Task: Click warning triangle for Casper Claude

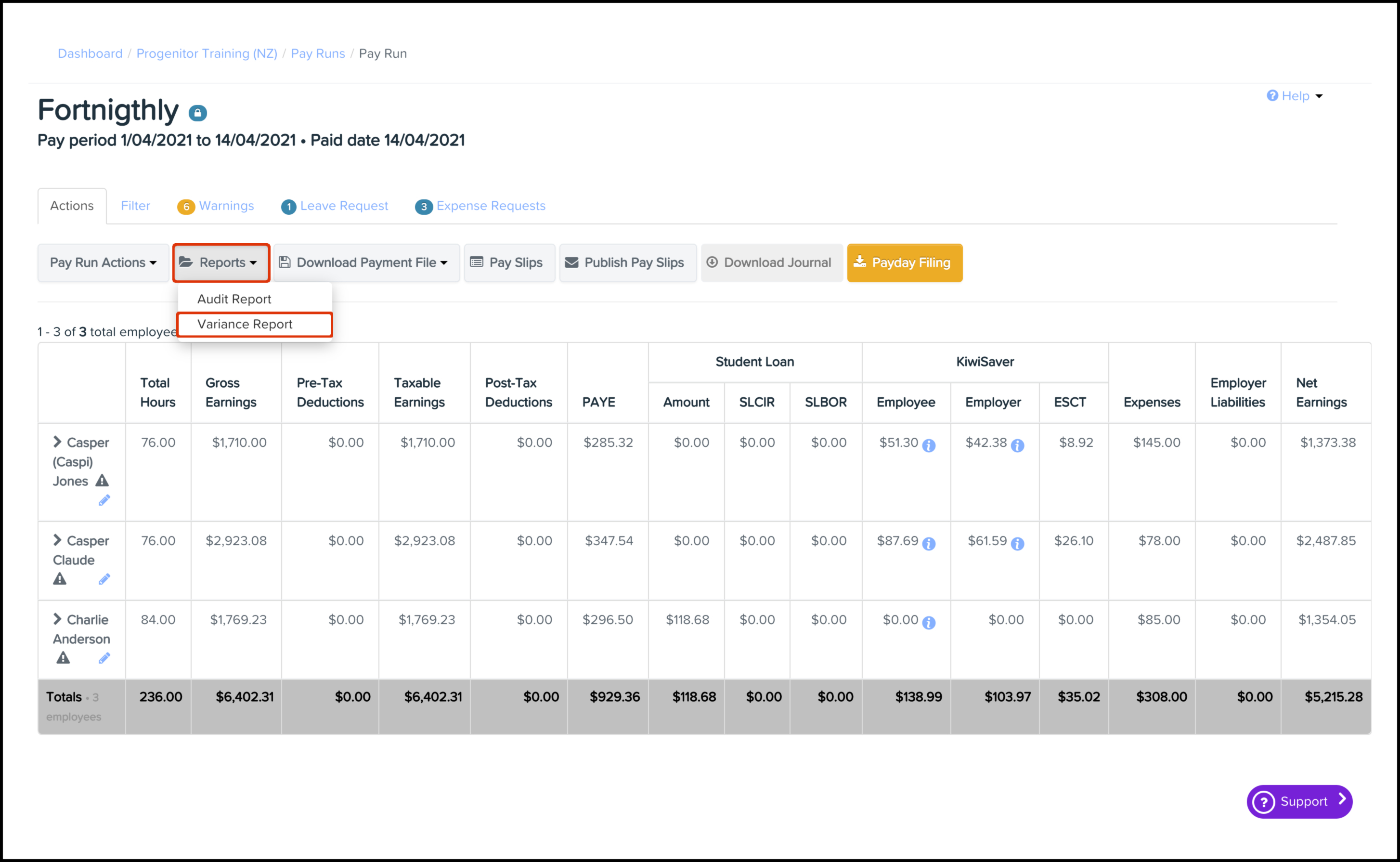Action: coord(60,579)
